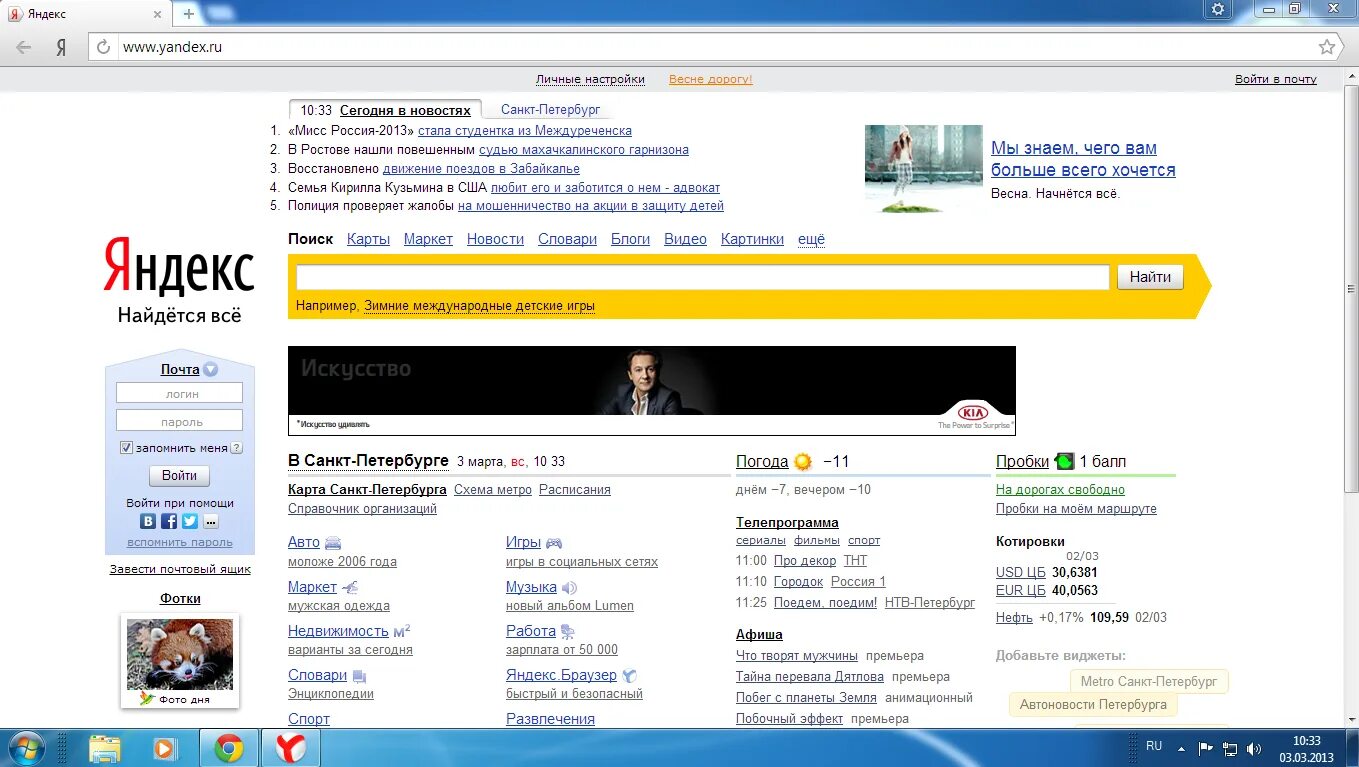
Task: Toggle 'запомнить меня' checkbox
Action: (x=126, y=448)
